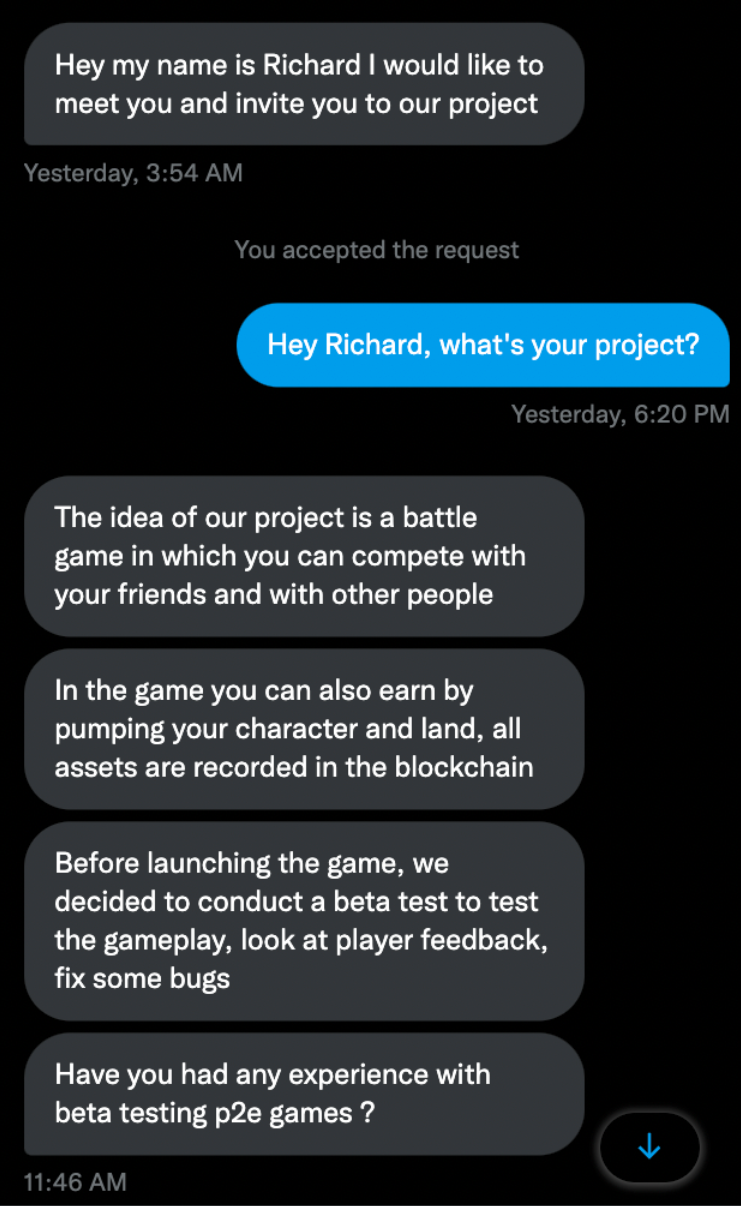
Task: Click "Have you had any experience with" line
Action: click(x=272, y=1074)
